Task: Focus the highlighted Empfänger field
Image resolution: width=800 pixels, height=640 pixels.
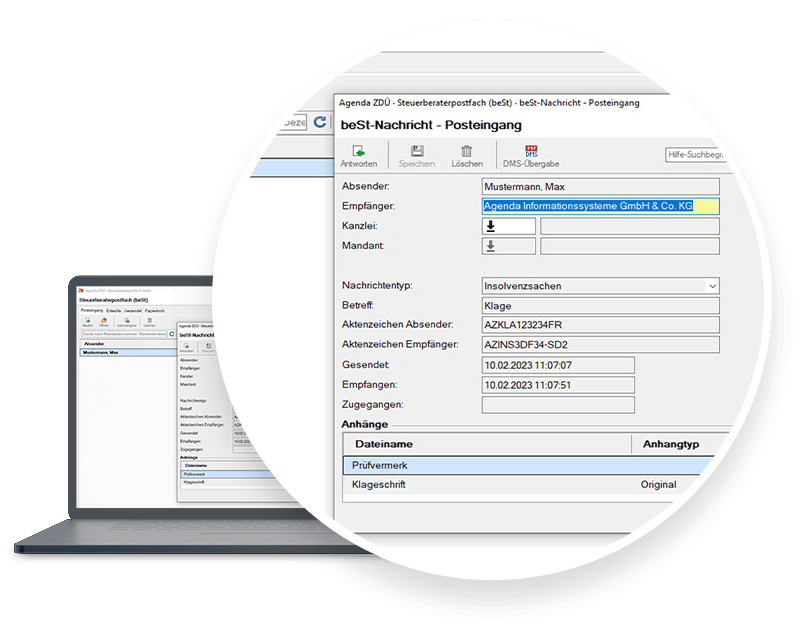Action: [x=600, y=207]
